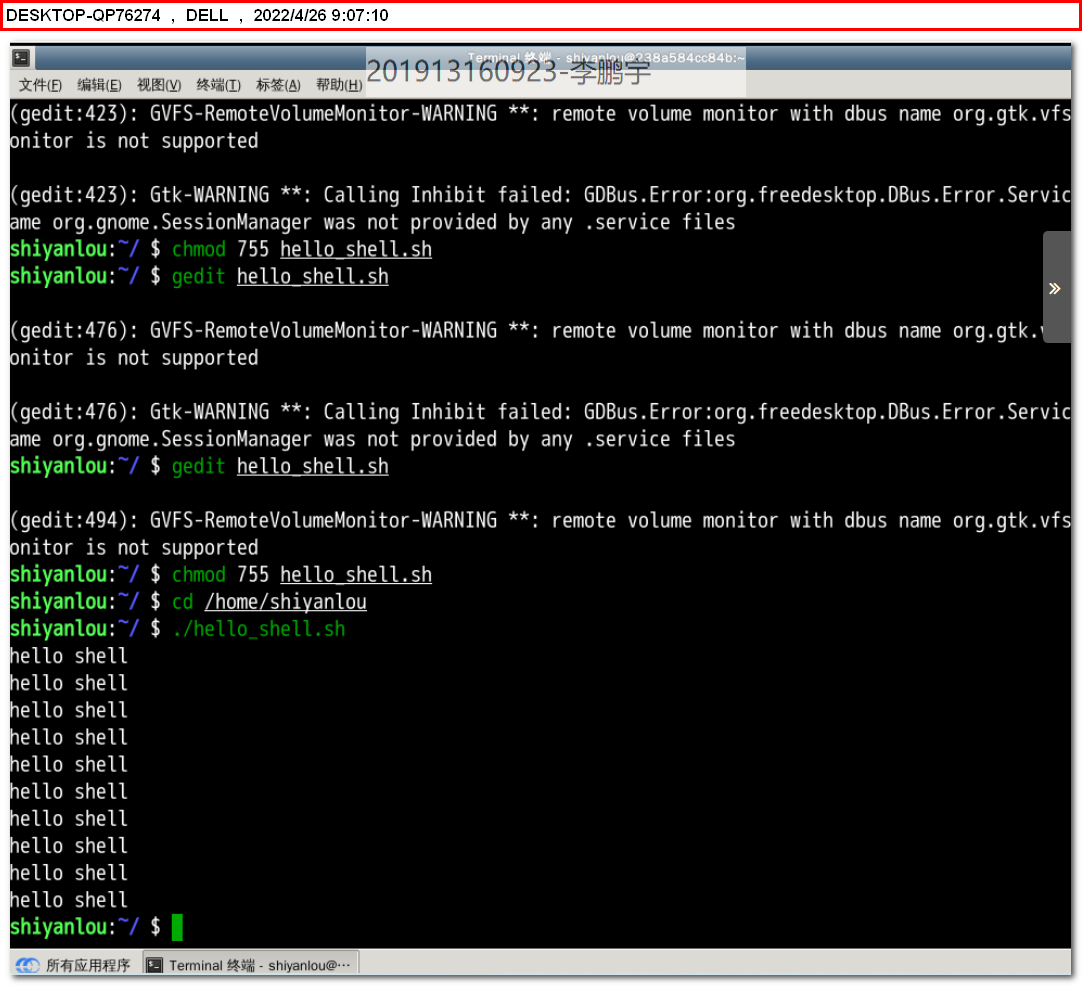
Task: Expand the side panel with the » arrow
Action: click(1055, 288)
